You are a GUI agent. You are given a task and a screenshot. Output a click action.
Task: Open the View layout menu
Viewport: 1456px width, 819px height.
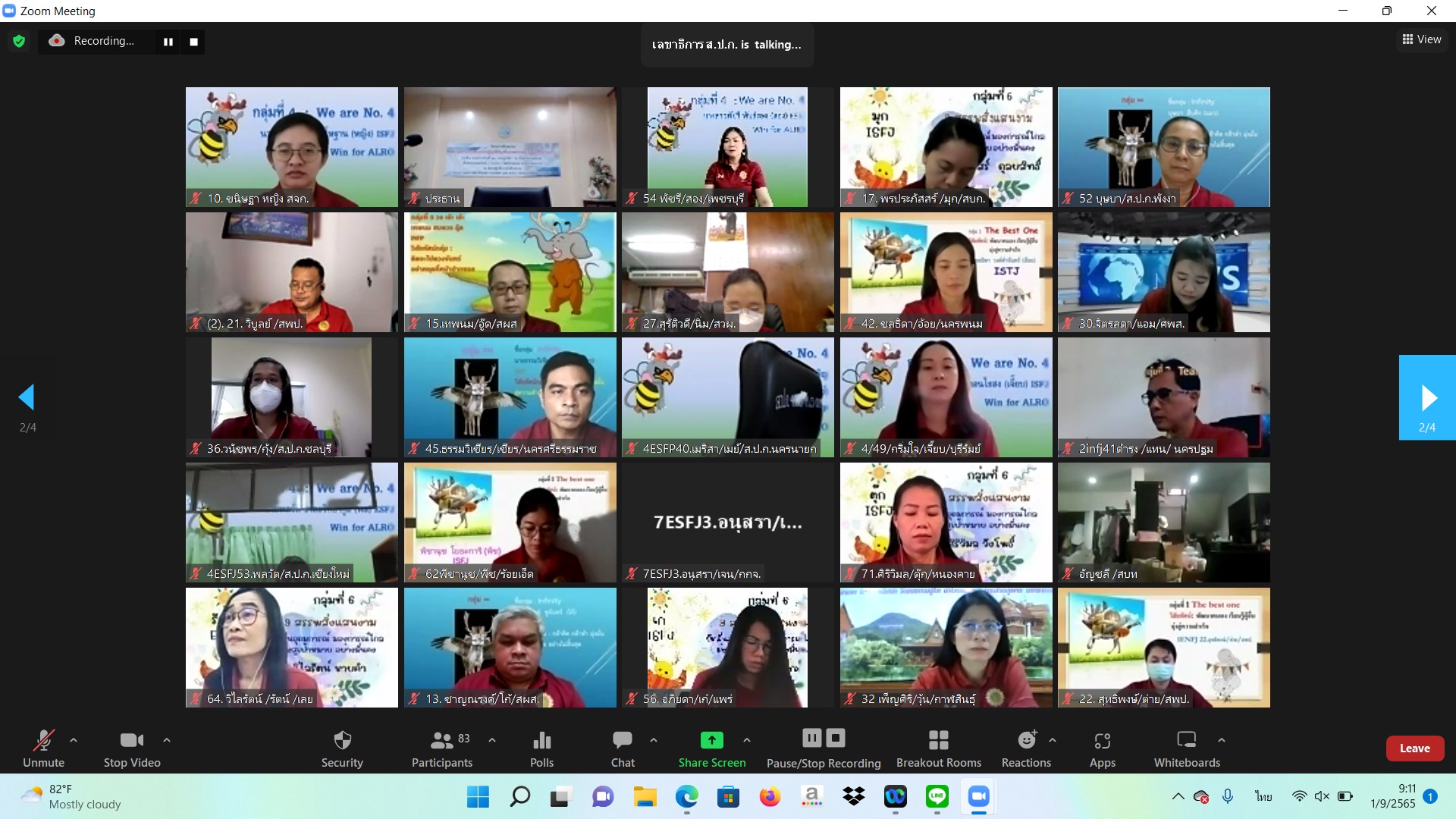(1422, 39)
